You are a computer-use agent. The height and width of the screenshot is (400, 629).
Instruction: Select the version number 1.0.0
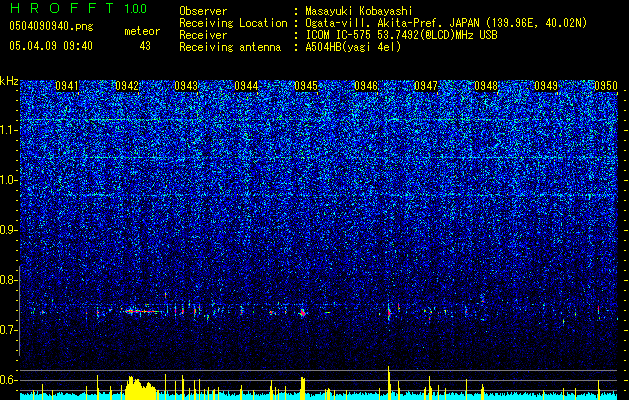click(135, 9)
